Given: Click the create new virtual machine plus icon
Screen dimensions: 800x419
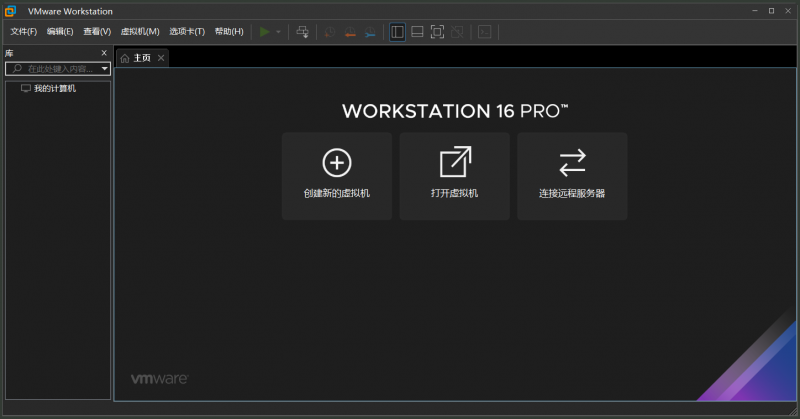Looking at the screenshot, I should [337, 163].
